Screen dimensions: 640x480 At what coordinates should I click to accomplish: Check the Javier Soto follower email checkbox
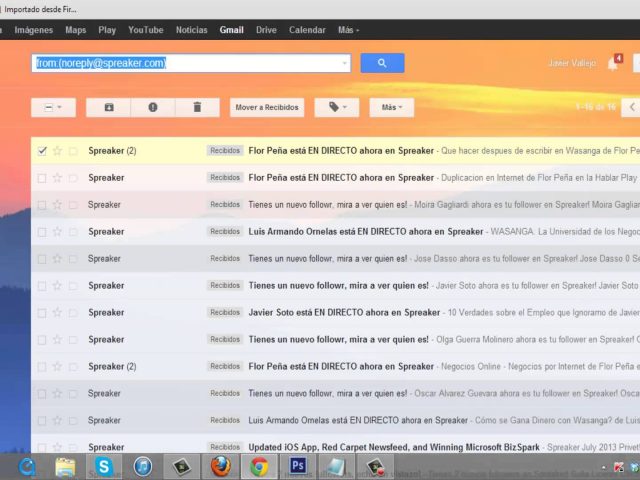click(x=42, y=286)
